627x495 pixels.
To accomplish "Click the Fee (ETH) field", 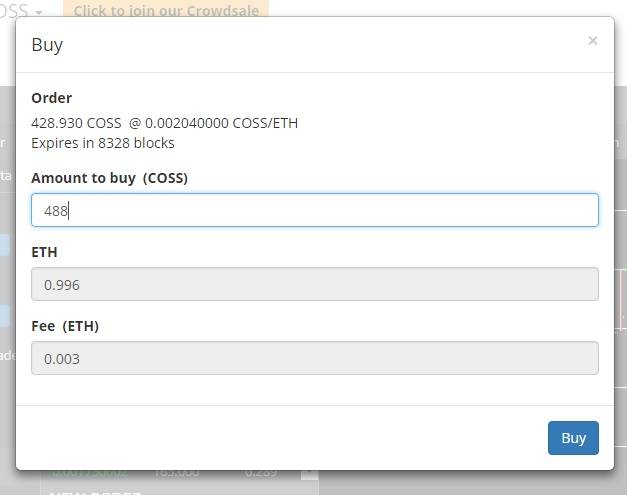I will (315, 358).
